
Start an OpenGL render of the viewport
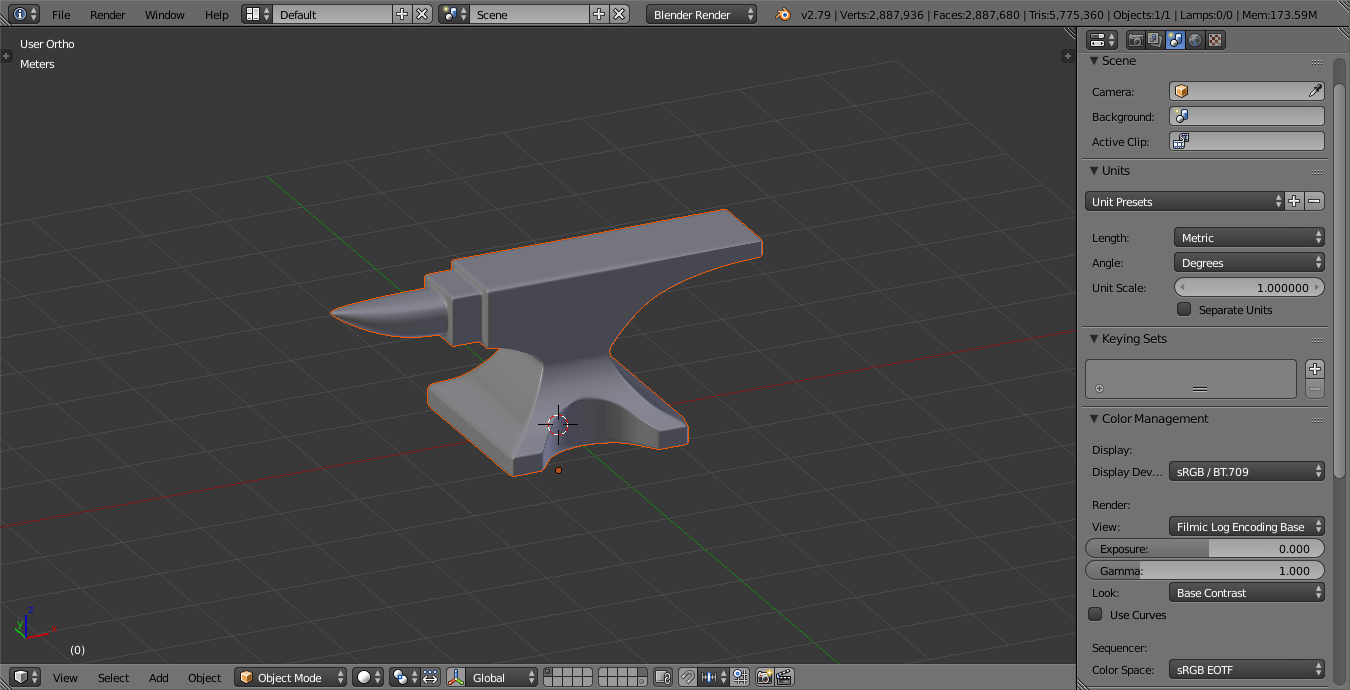[x=764, y=677]
